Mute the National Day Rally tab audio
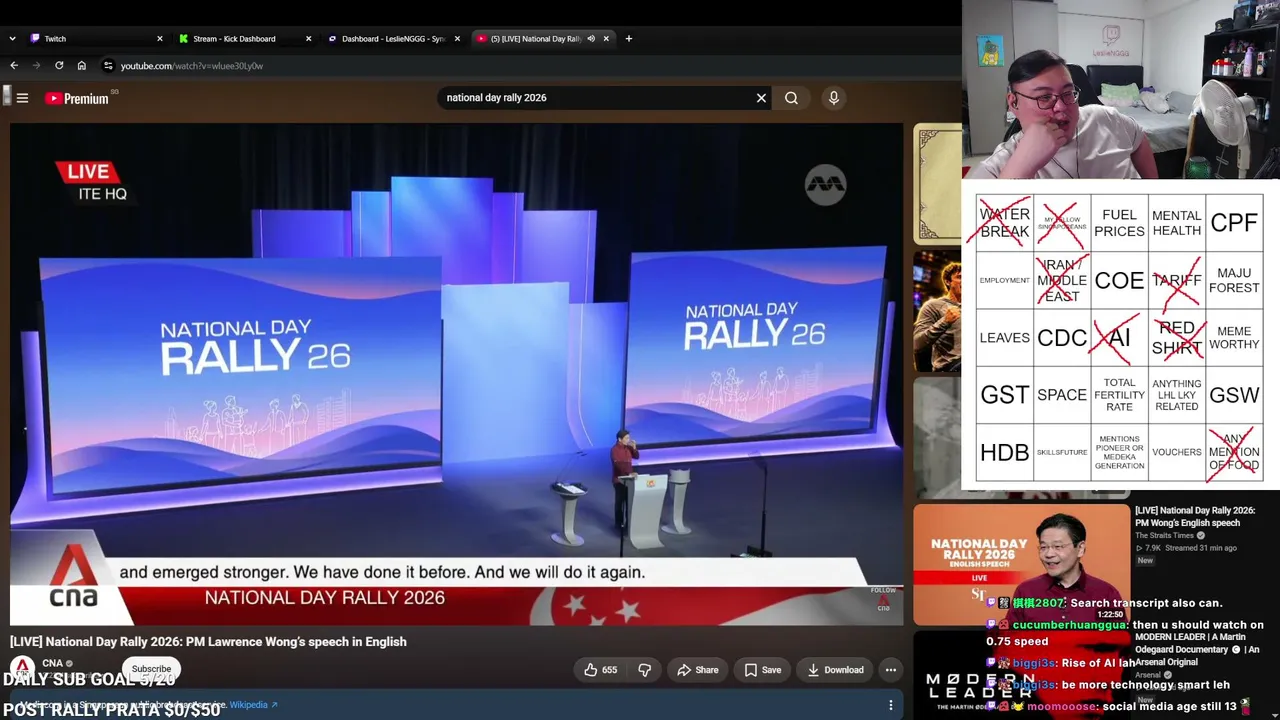 coord(591,39)
